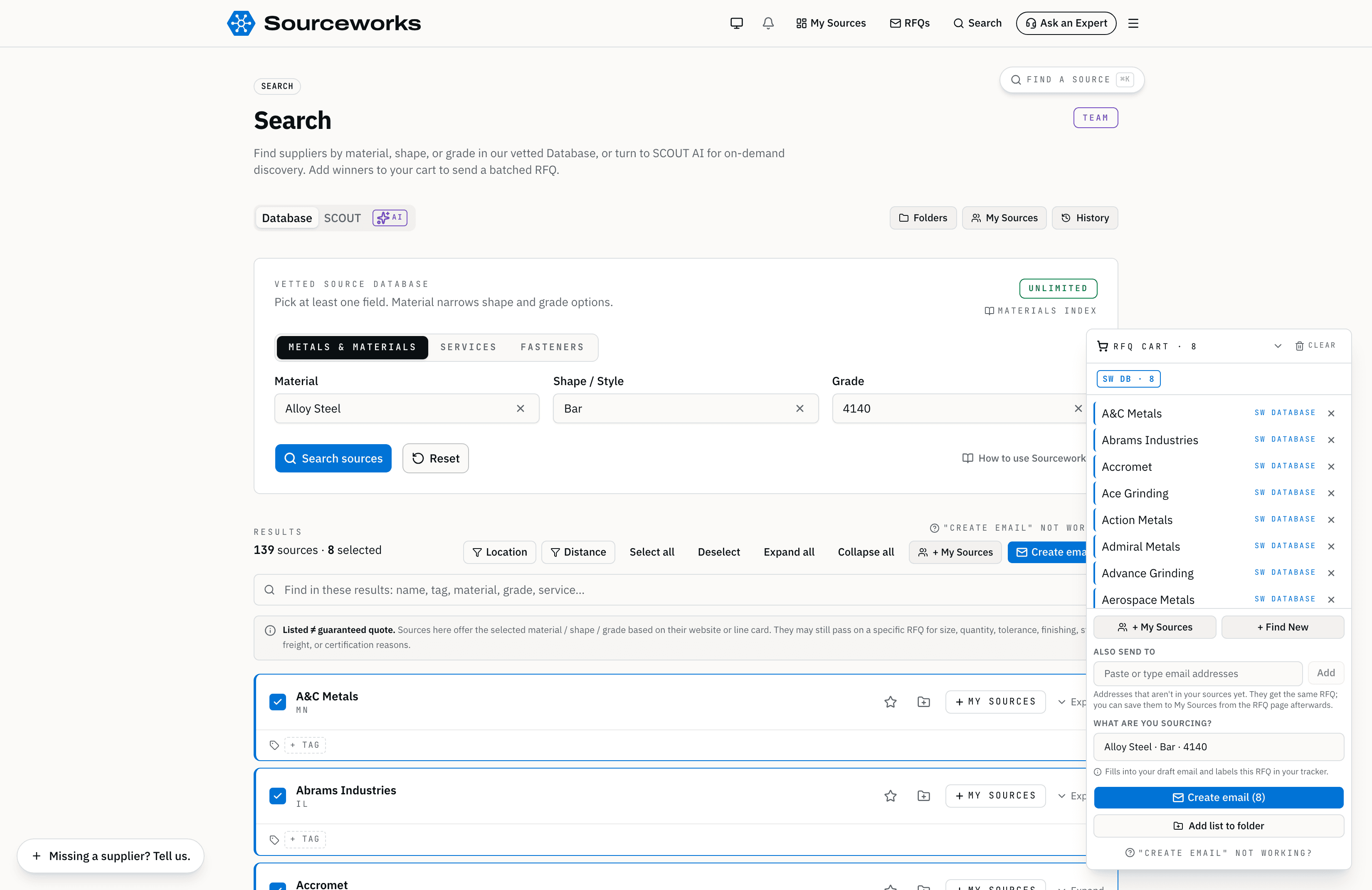Select the Database tab
The width and height of the screenshot is (1372, 890).
pyautogui.click(x=286, y=218)
